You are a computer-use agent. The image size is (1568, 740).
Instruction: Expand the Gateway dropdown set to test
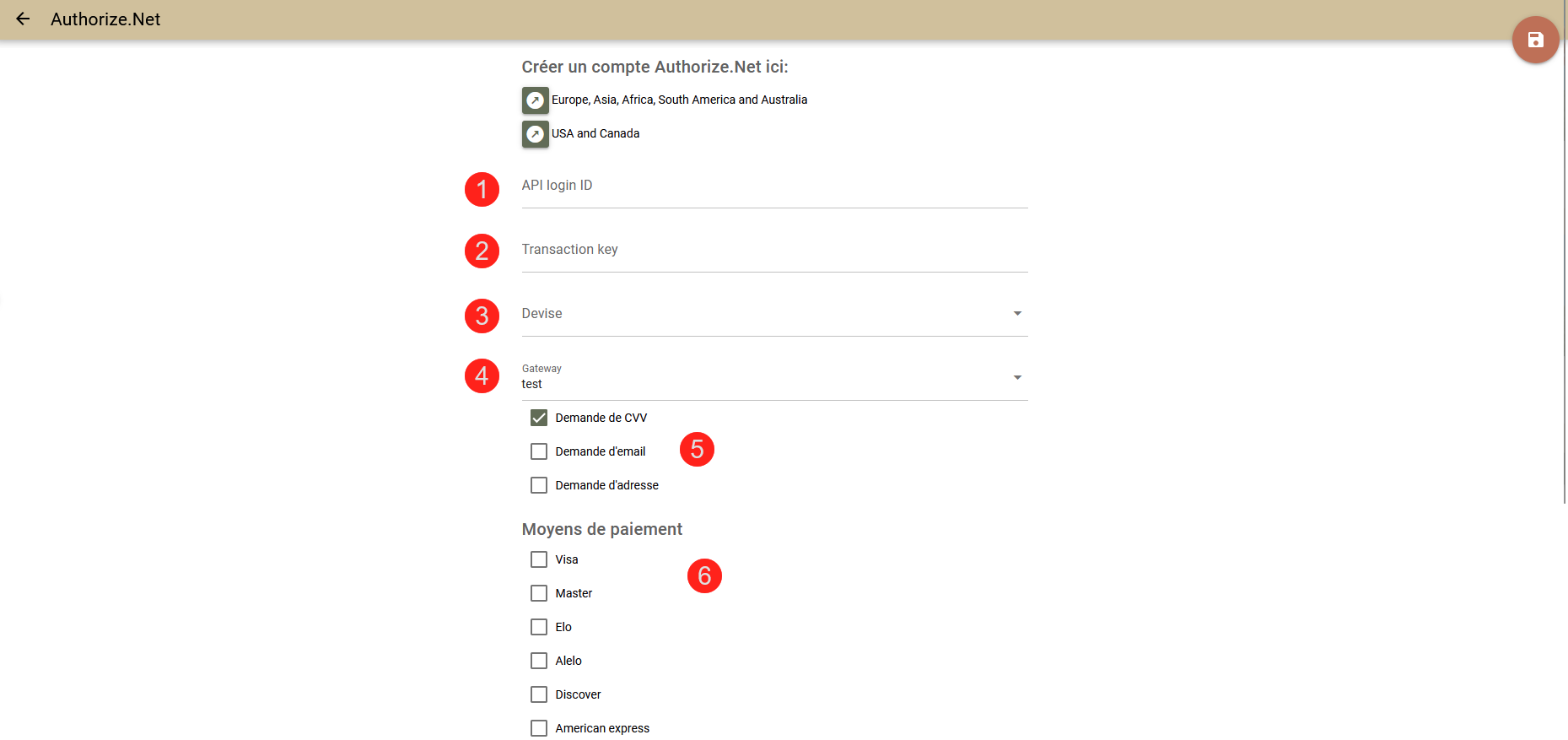pos(774,379)
